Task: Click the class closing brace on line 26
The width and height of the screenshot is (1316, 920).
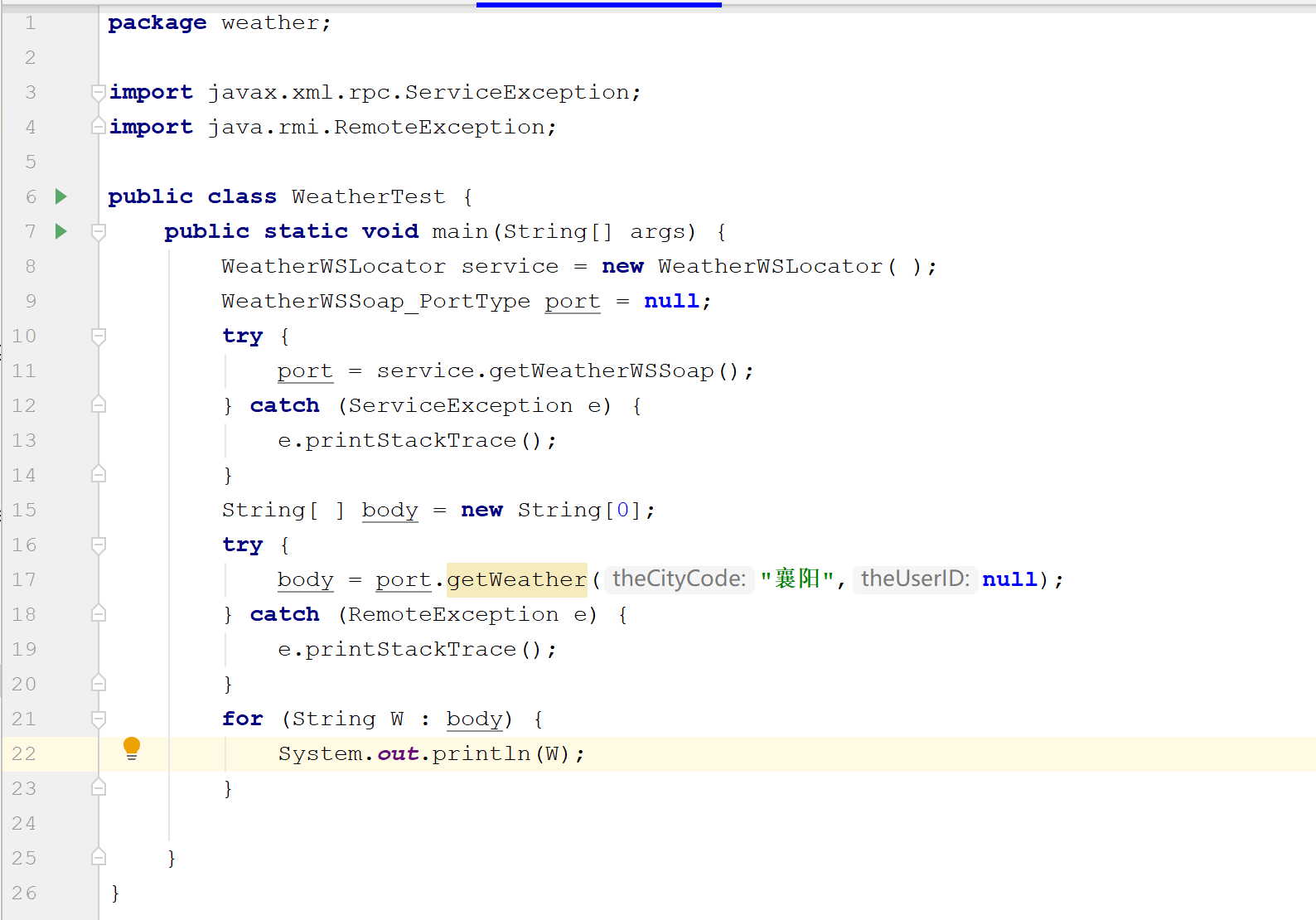Action: pos(115,893)
